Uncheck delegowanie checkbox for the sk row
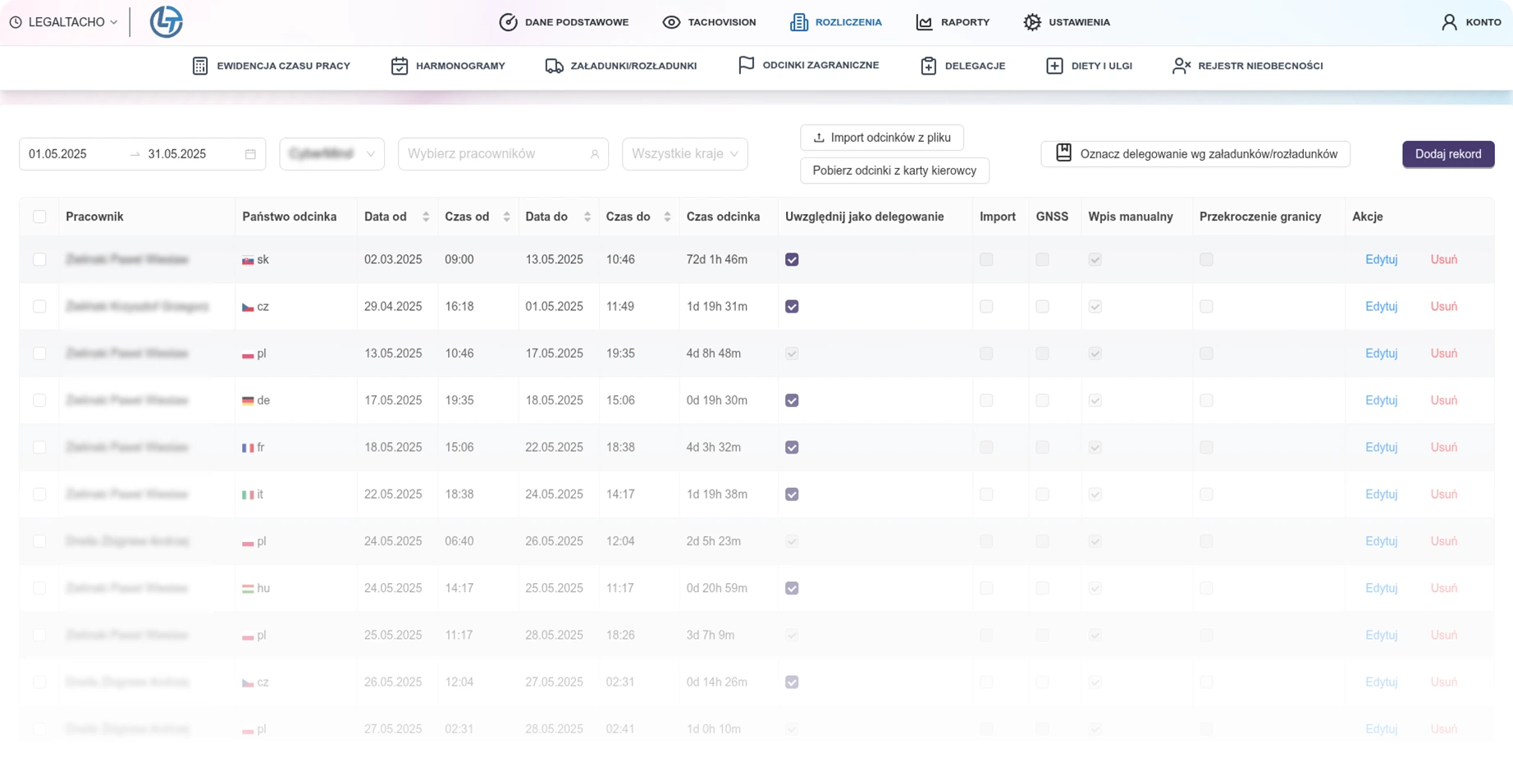This screenshot has width=1513, height=784. (x=792, y=260)
